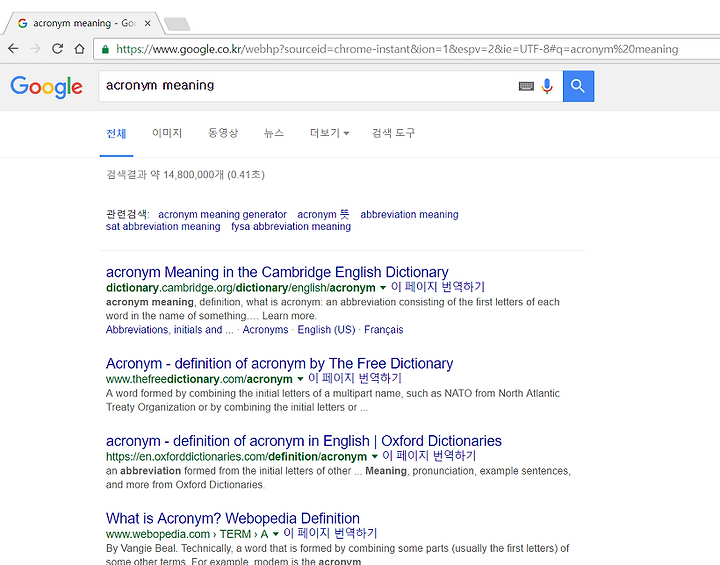Click the Google logo

(46, 87)
